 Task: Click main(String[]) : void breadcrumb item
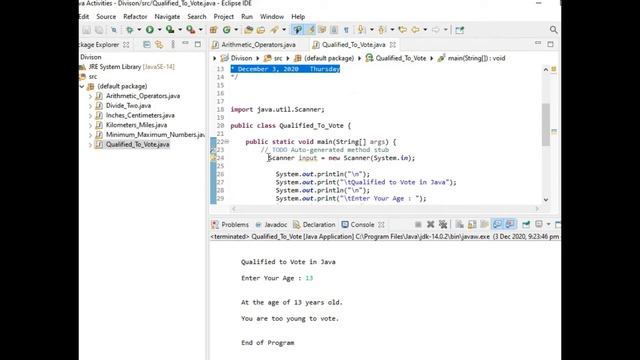[x=476, y=58]
